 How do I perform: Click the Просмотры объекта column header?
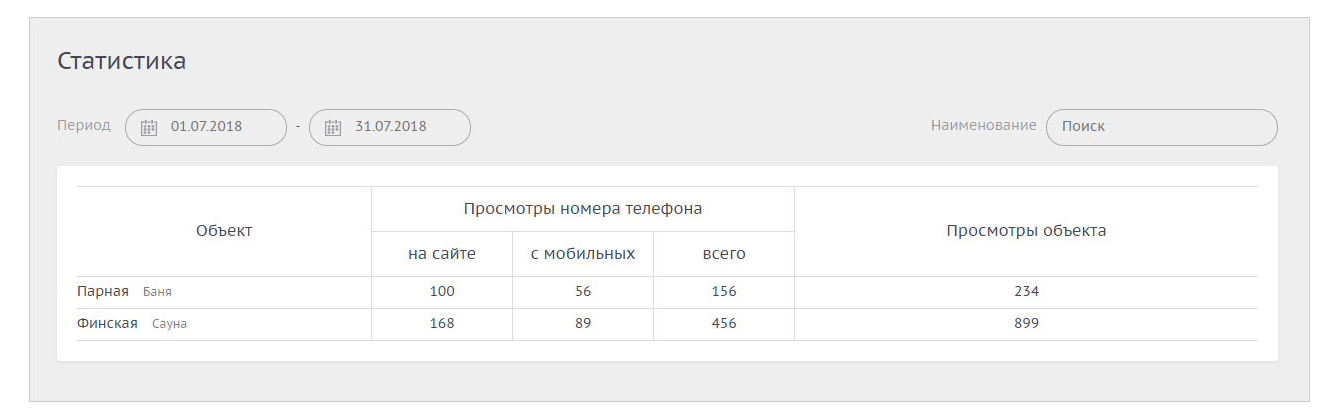(x=1026, y=231)
